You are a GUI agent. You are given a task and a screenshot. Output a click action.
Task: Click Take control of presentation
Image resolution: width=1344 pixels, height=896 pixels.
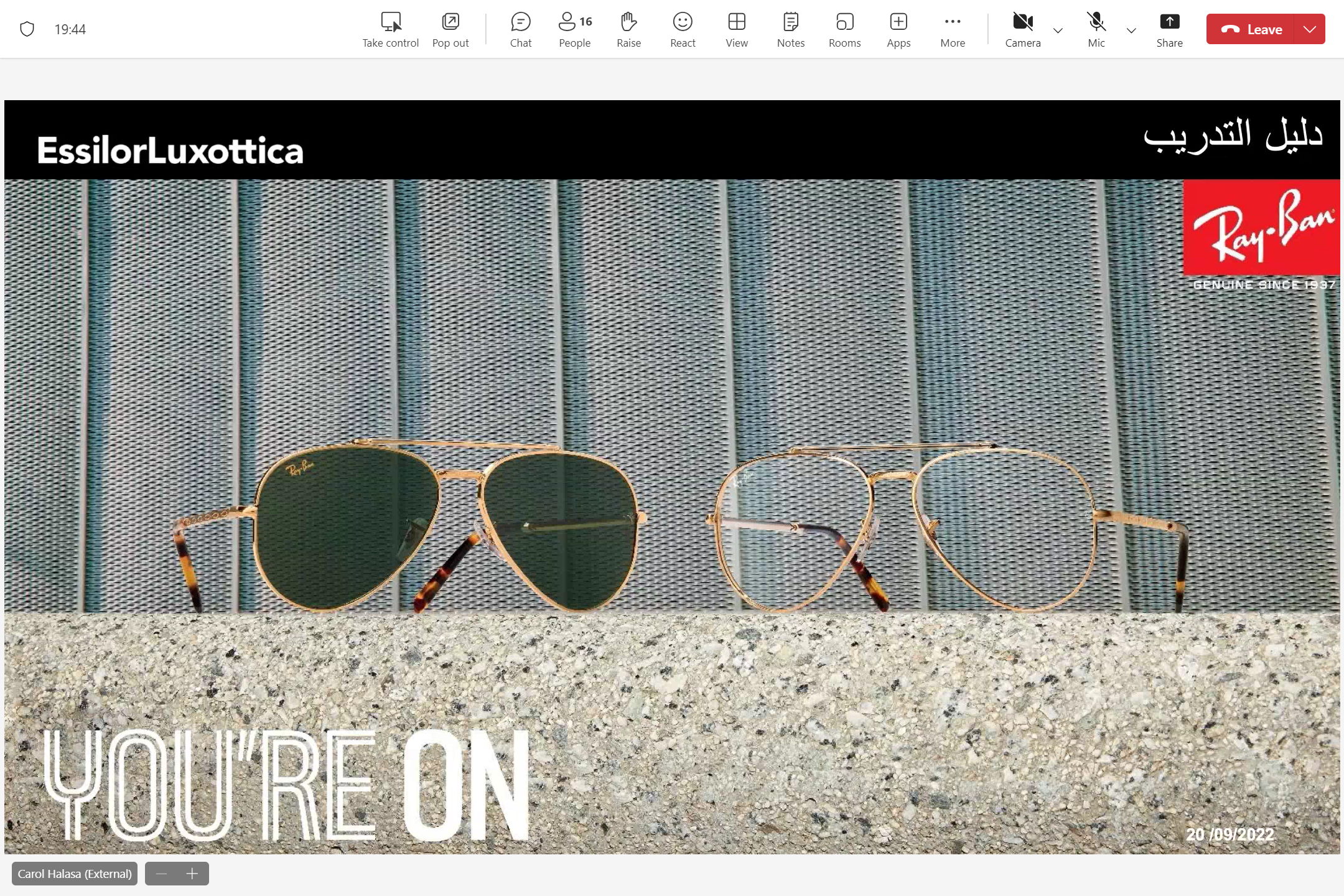click(x=391, y=29)
